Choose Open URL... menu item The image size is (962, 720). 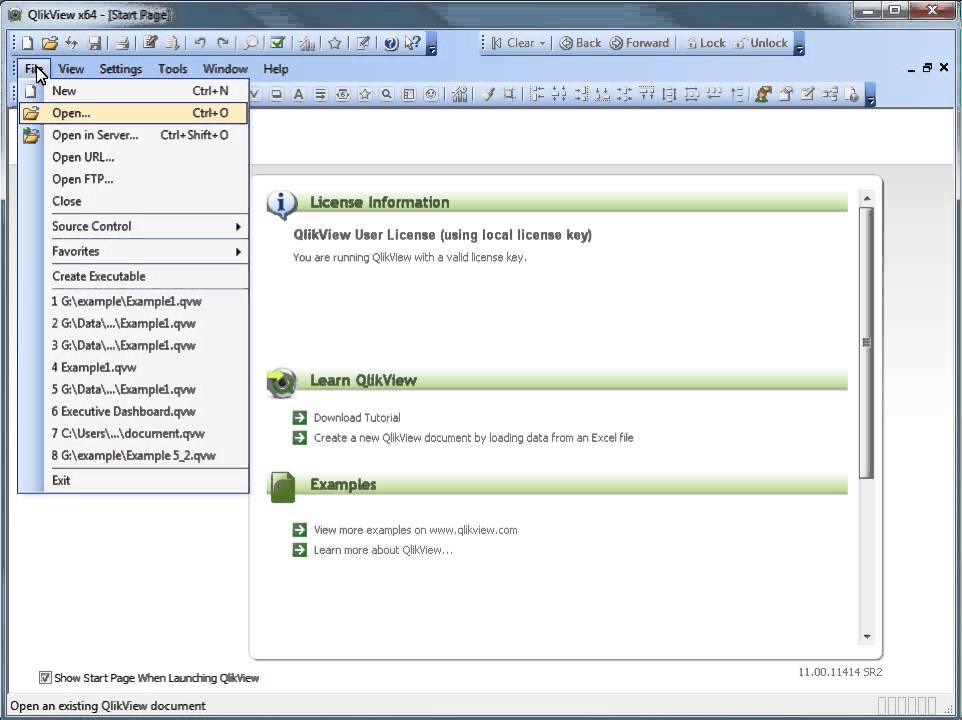click(x=134, y=157)
